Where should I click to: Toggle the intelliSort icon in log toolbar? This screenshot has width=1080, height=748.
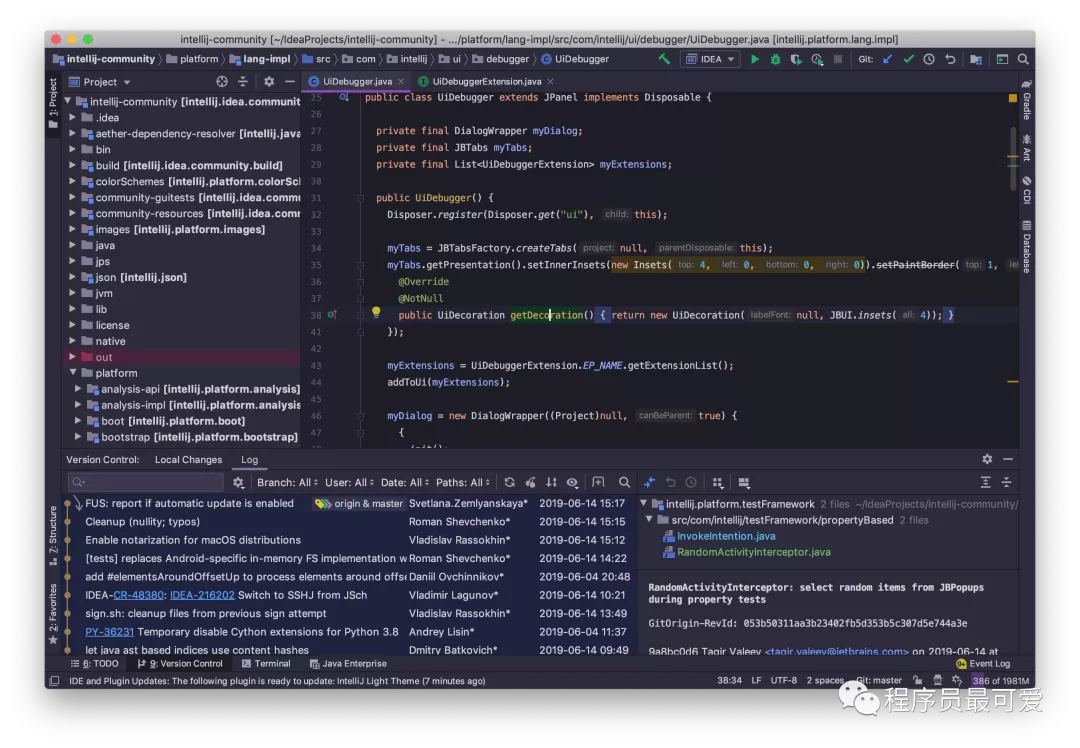click(x=552, y=483)
